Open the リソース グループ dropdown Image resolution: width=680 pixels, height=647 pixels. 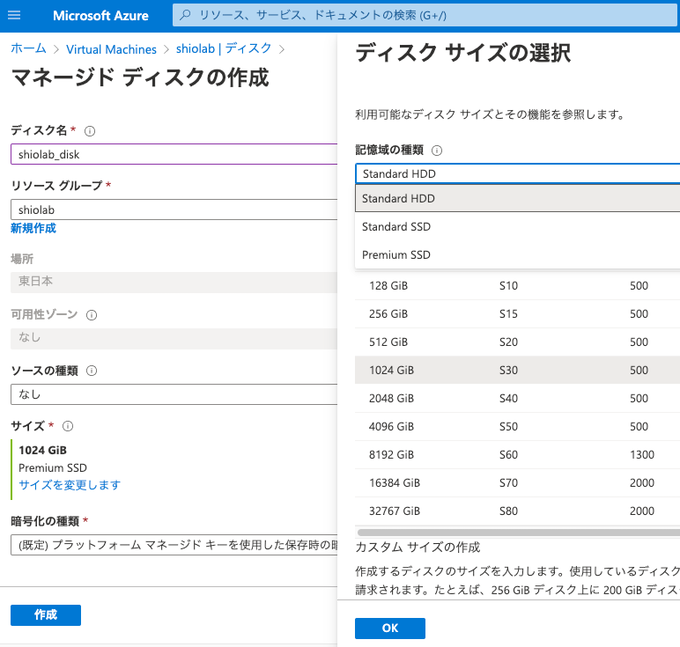click(174, 210)
